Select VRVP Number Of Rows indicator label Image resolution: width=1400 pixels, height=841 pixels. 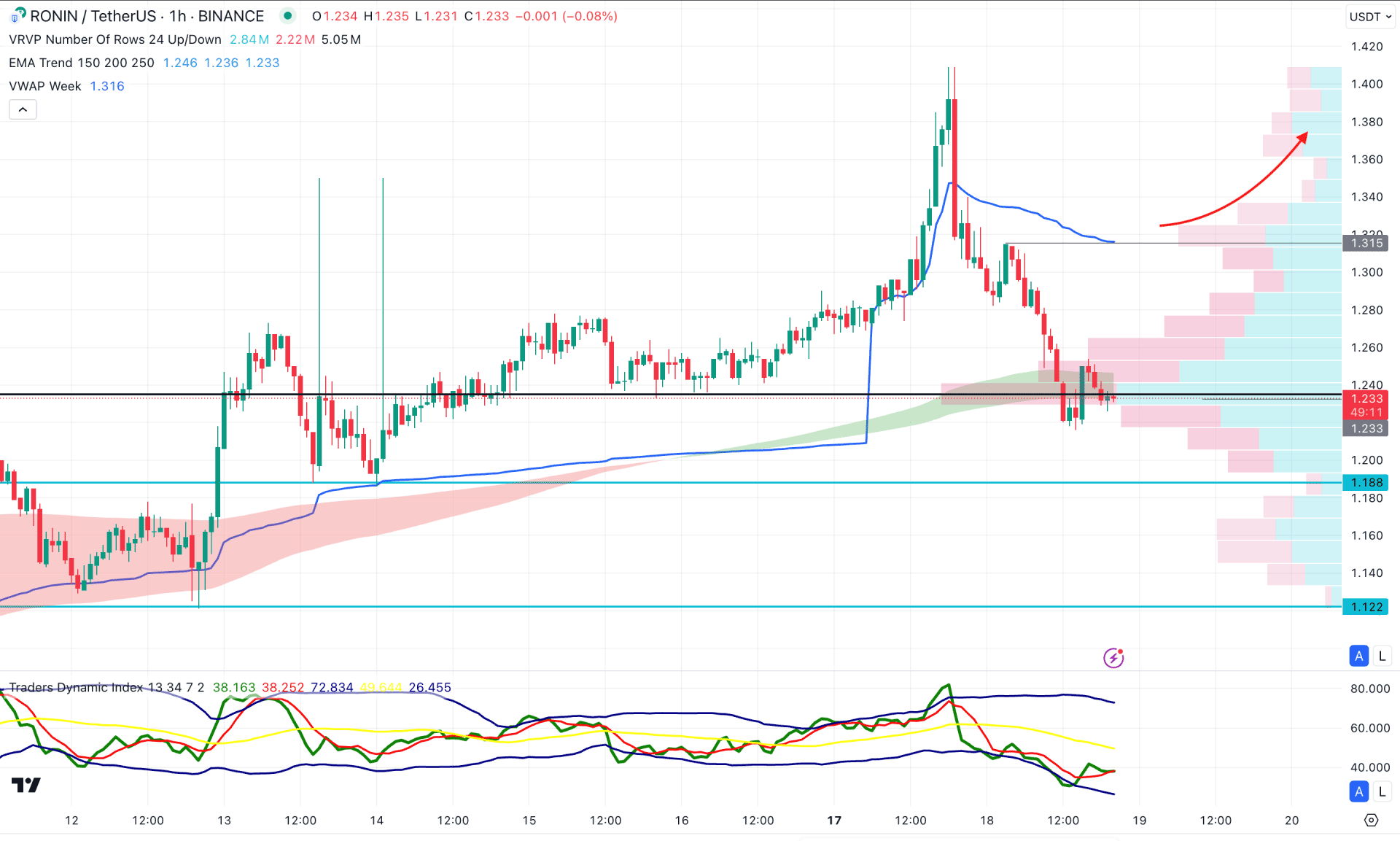[x=115, y=39]
